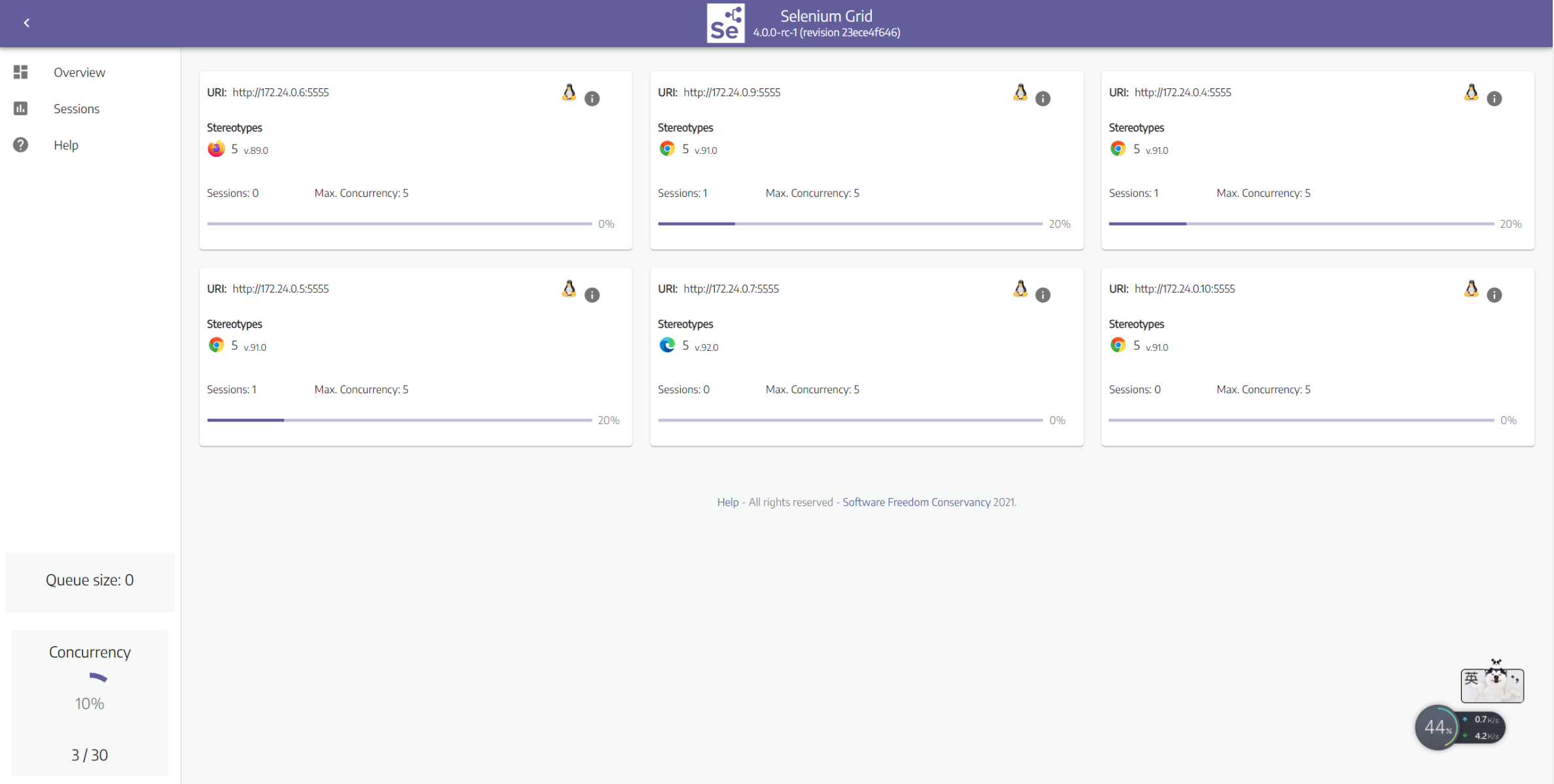Image resolution: width=1554 pixels, height=784 pixels.
Task: Open Help from the sidebar
Action: click(66, 145)
